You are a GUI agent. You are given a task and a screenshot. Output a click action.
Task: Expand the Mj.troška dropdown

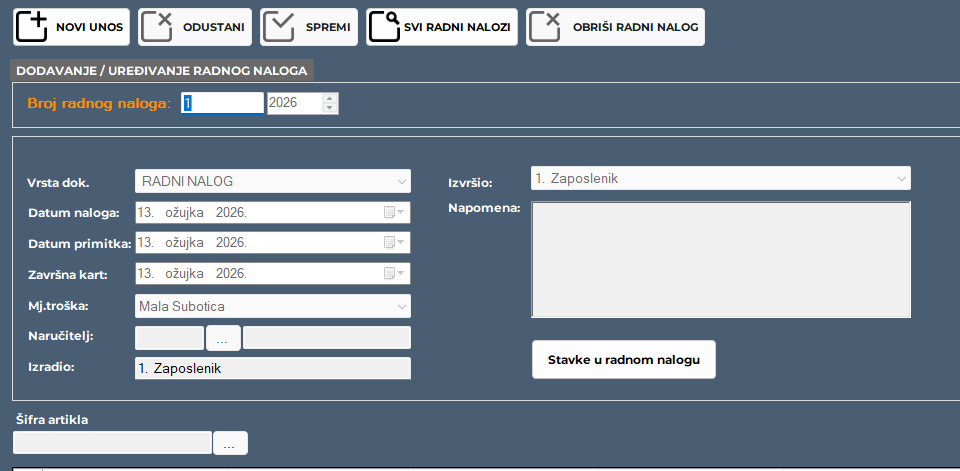(401, 306)
